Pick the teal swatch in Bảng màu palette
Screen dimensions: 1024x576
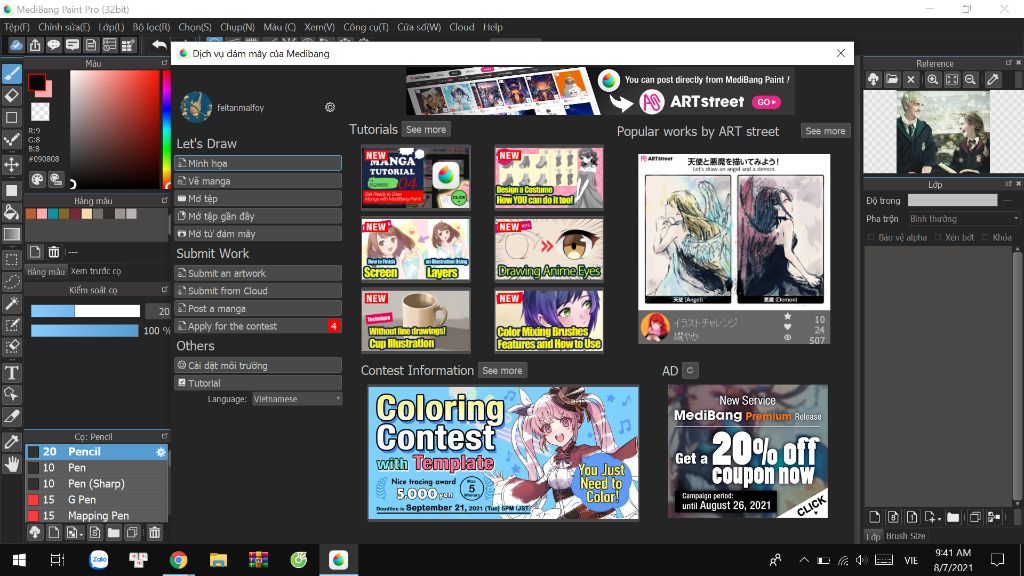52,214
